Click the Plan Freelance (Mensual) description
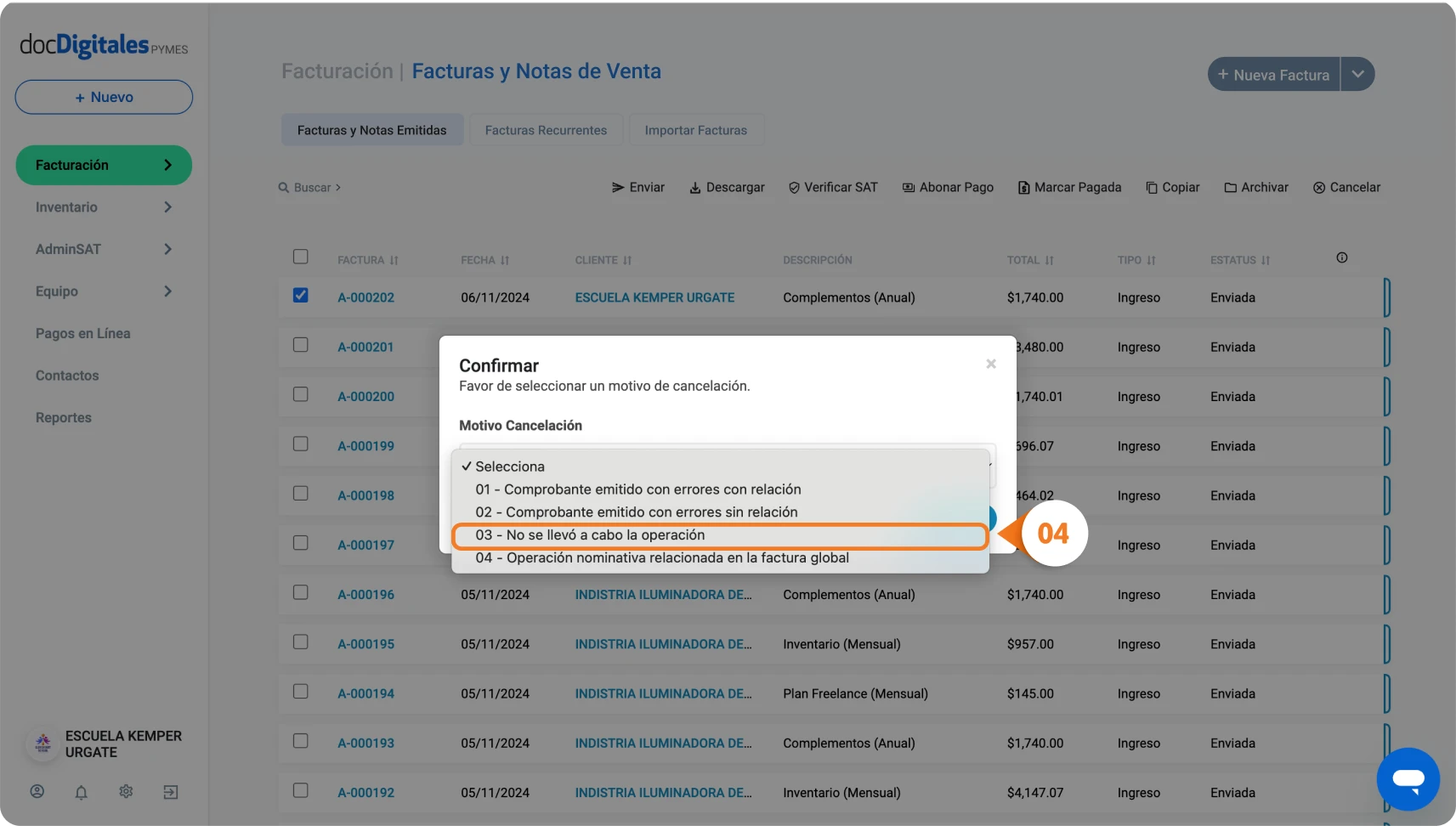The width and height of the screenshot is (1456, 826). tap(856, 693)
